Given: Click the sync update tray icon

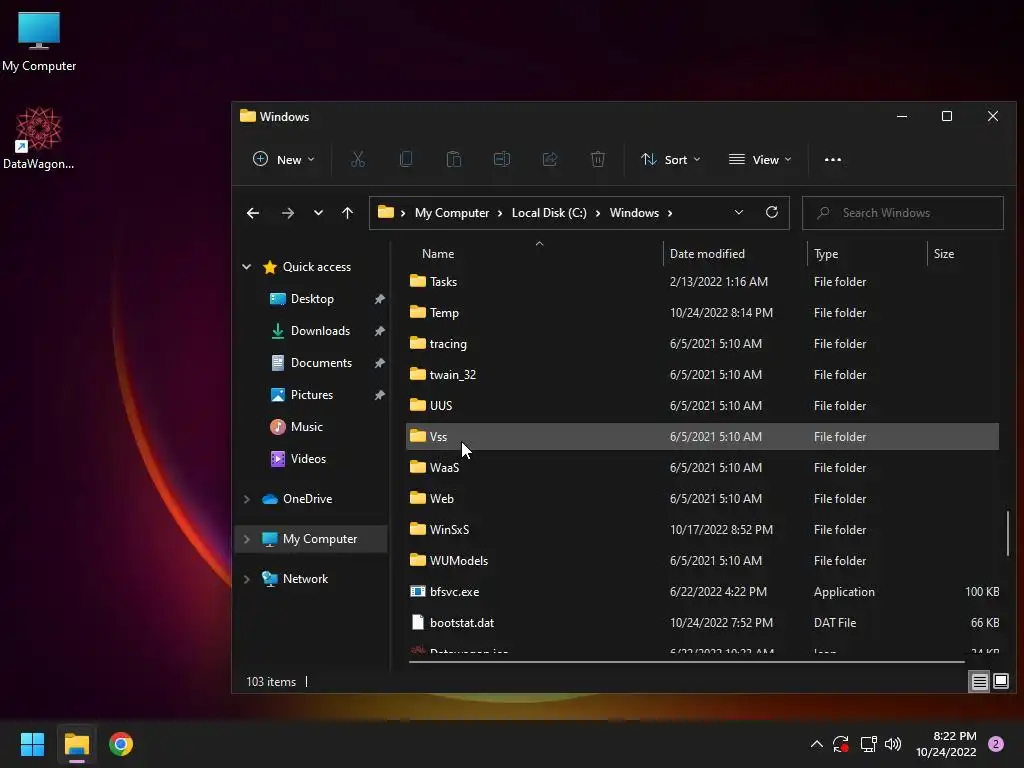Looking at the screenshot, I should click(x=841, y=744).
